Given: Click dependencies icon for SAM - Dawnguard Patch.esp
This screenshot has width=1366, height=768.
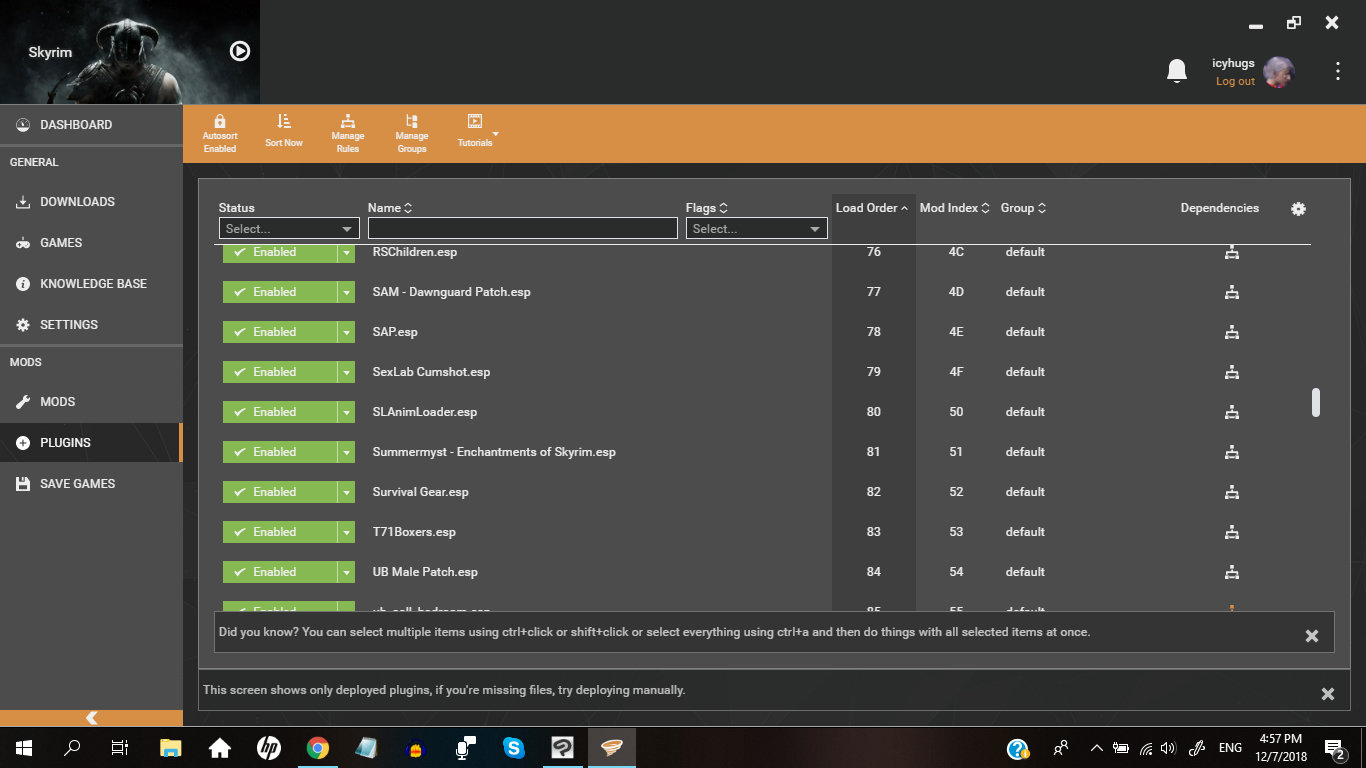Looking at the screenshot, I should tap(1232, 292).
